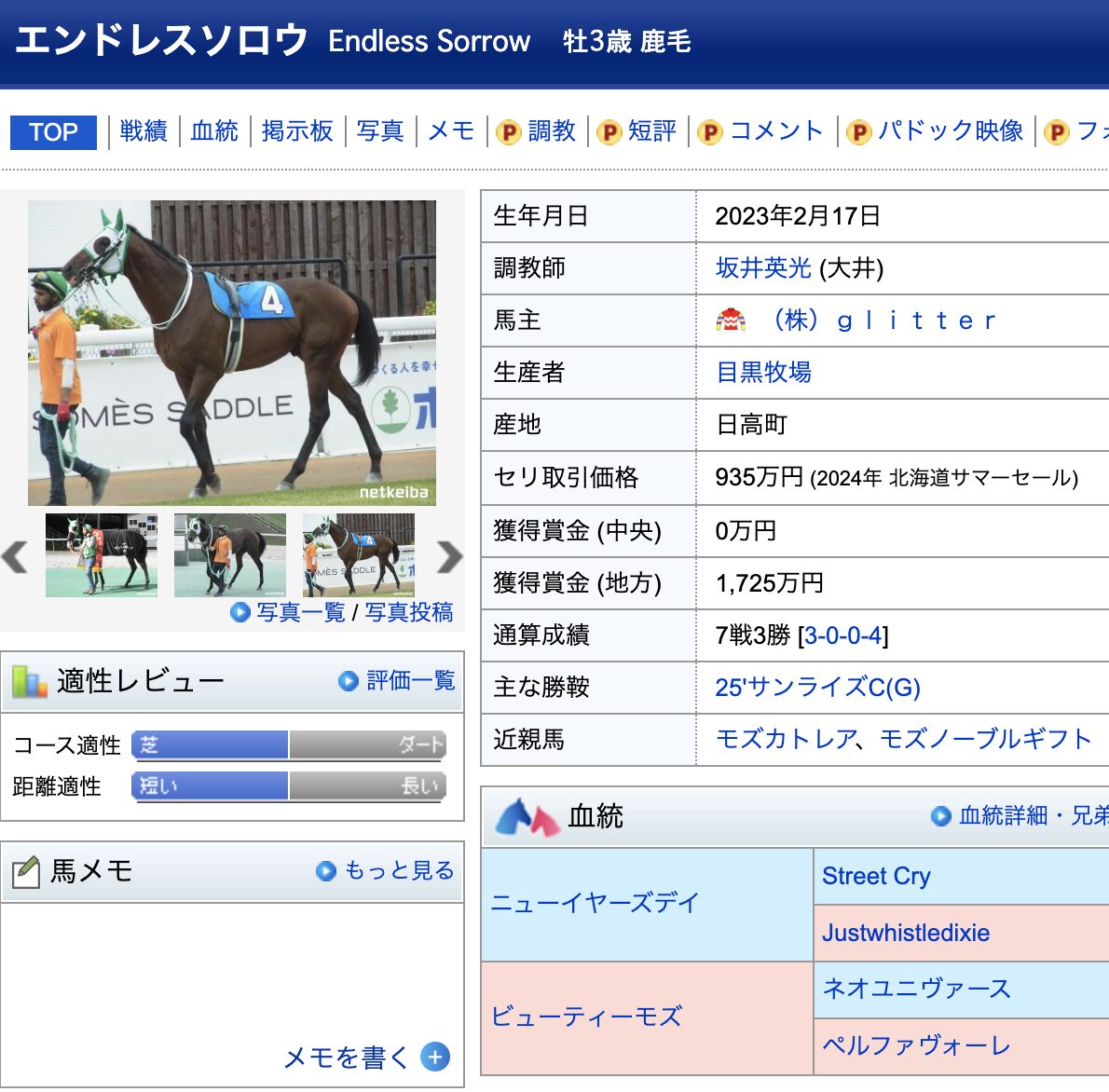
Task: Open the 血統 tab in navigation
Action: (214, 130)
